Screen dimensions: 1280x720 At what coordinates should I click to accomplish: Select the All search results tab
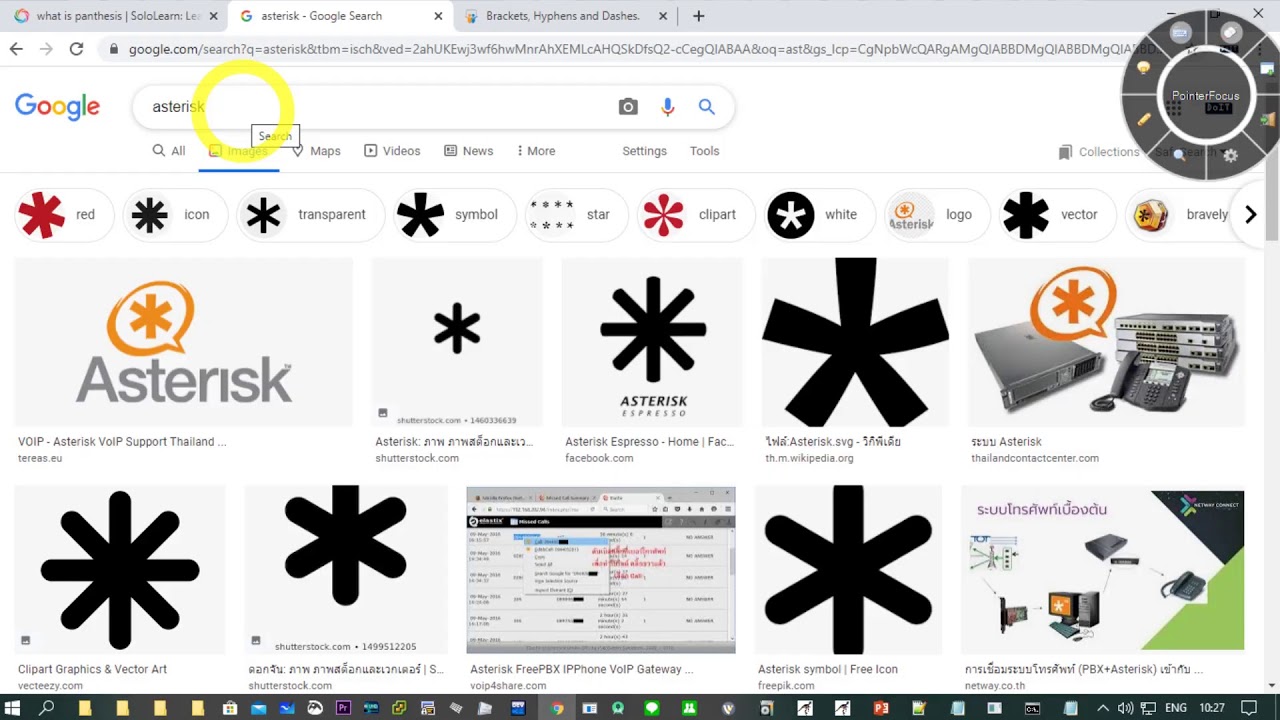coord(169,151)
